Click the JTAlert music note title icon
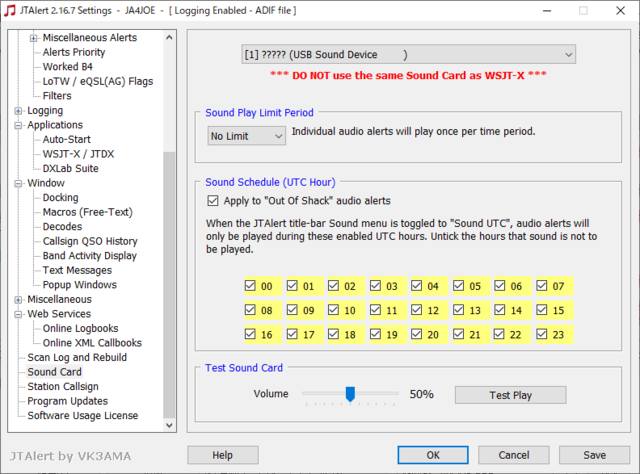The width and height of the screenshot is (640, 474). click(10, 11)
